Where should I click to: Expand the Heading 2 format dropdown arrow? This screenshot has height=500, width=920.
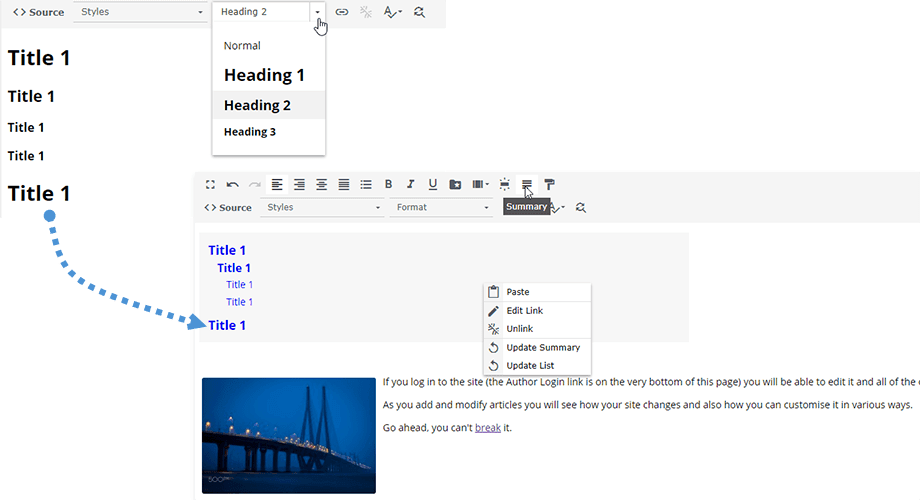(318, 12)
